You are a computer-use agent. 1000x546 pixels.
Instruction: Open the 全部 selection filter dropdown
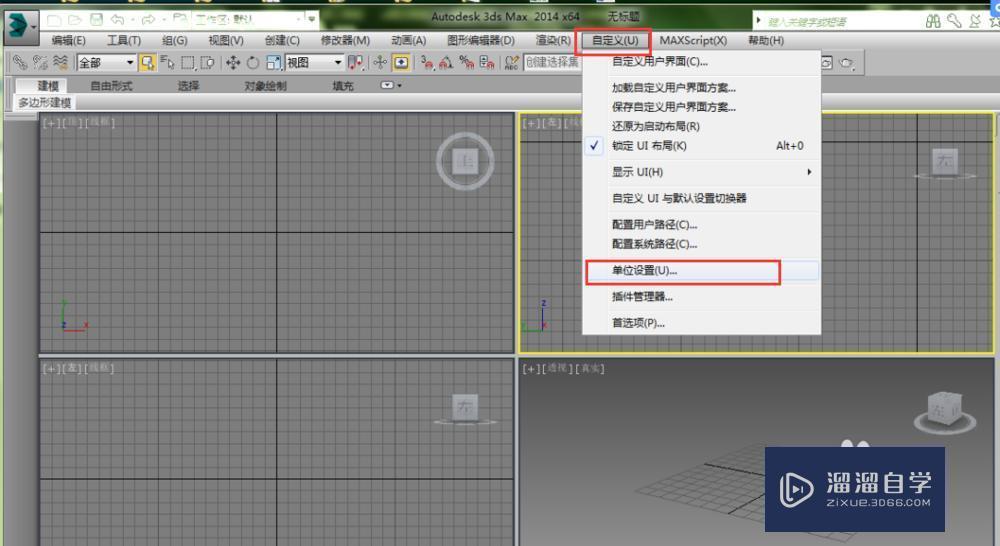[106, 63]
